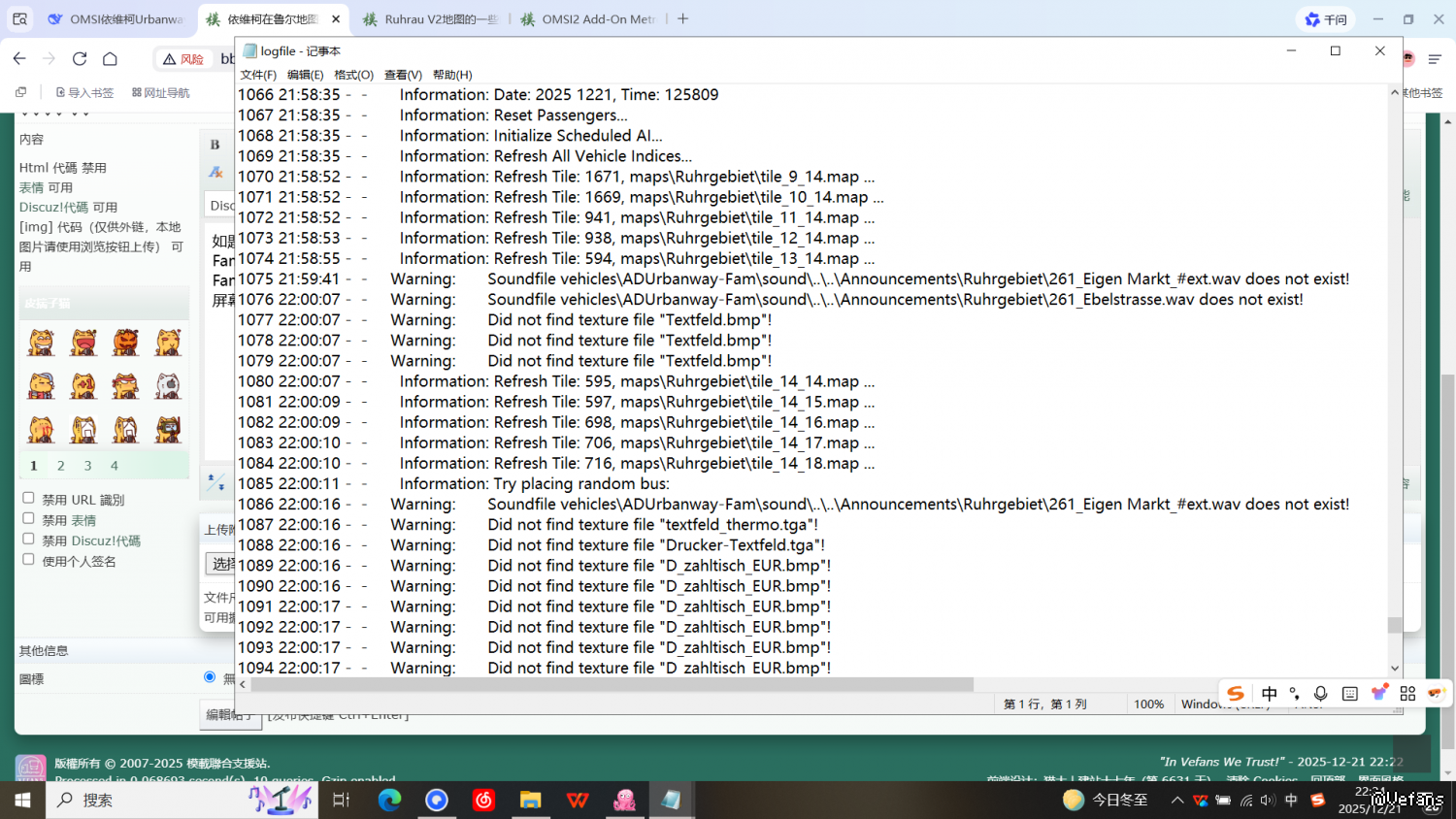Screen dimensions: 1456x819
Task: Click Notepad vertical scrollbar down arrow
Action: point(1395,669)
